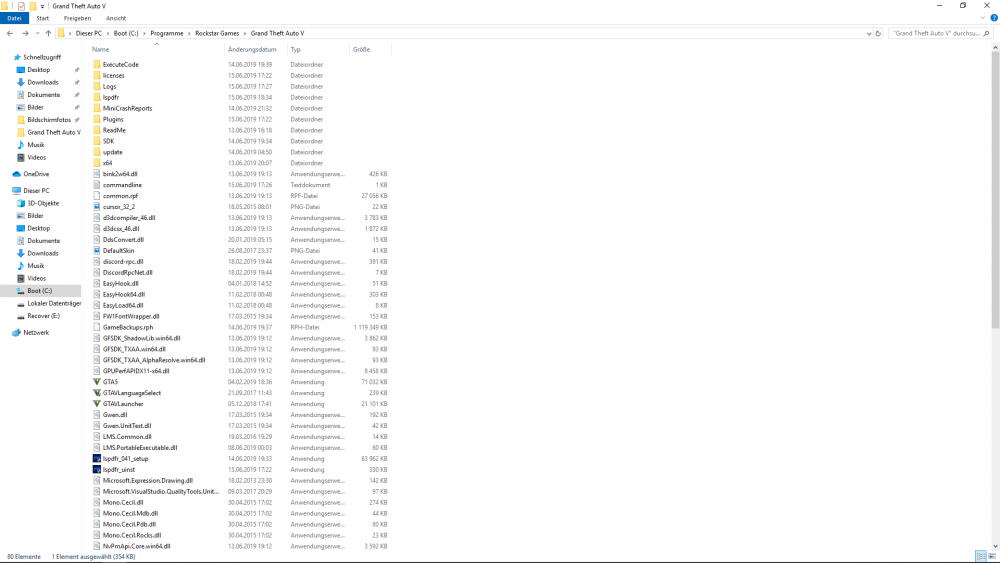Click the scroll down arrow of file list
Screen dimensions: 1000x563
[x=995, y=546]
